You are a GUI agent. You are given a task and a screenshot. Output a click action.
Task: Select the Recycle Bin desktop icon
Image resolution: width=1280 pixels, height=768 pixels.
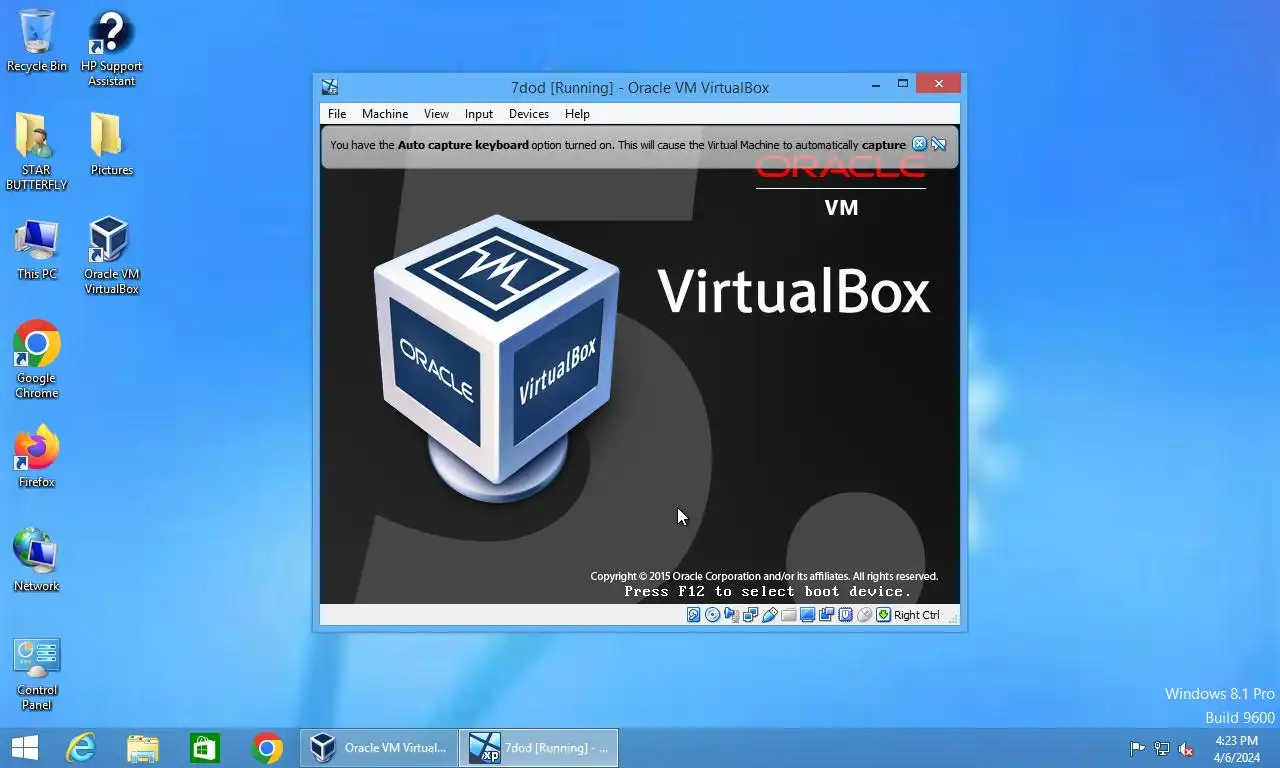point(37,42)
